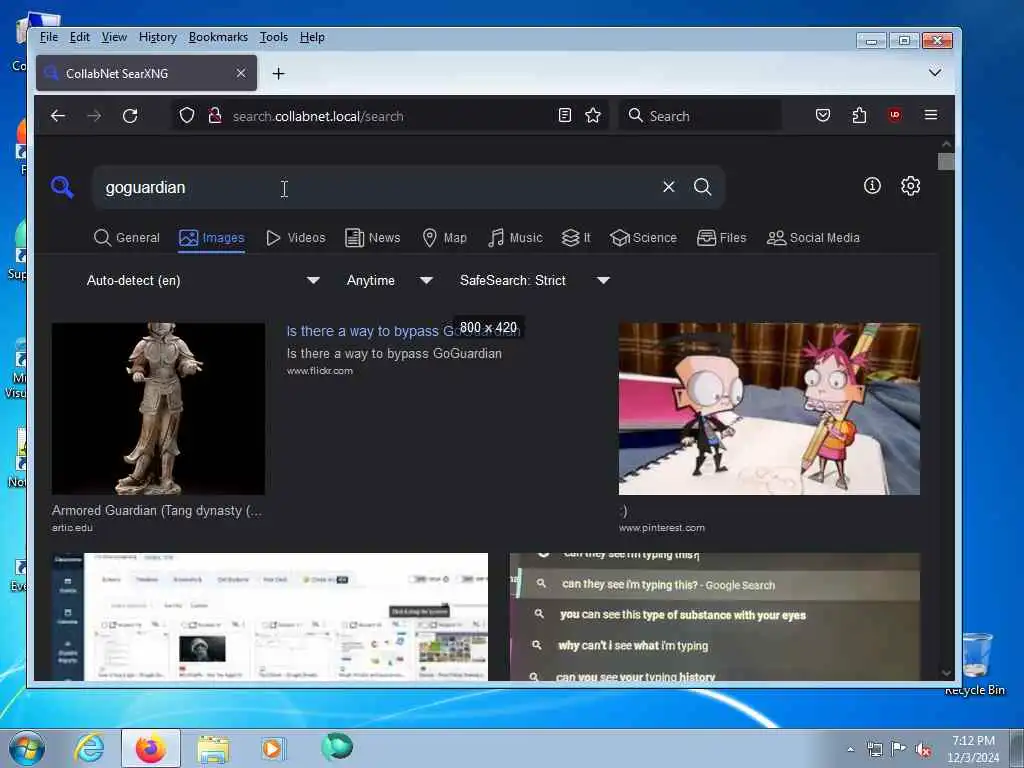Select the Music category
The width and height of the screenshot is (1024, 768).
[515, 238]
